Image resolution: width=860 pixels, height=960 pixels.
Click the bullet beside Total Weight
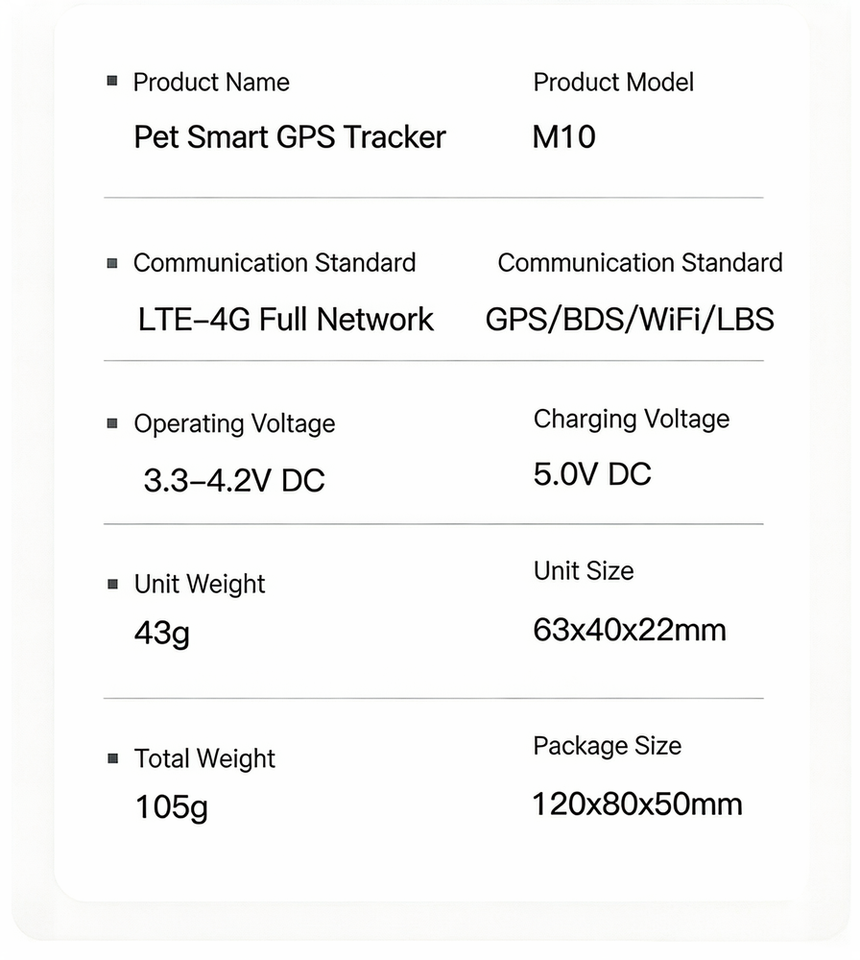[x=112, y=758]
